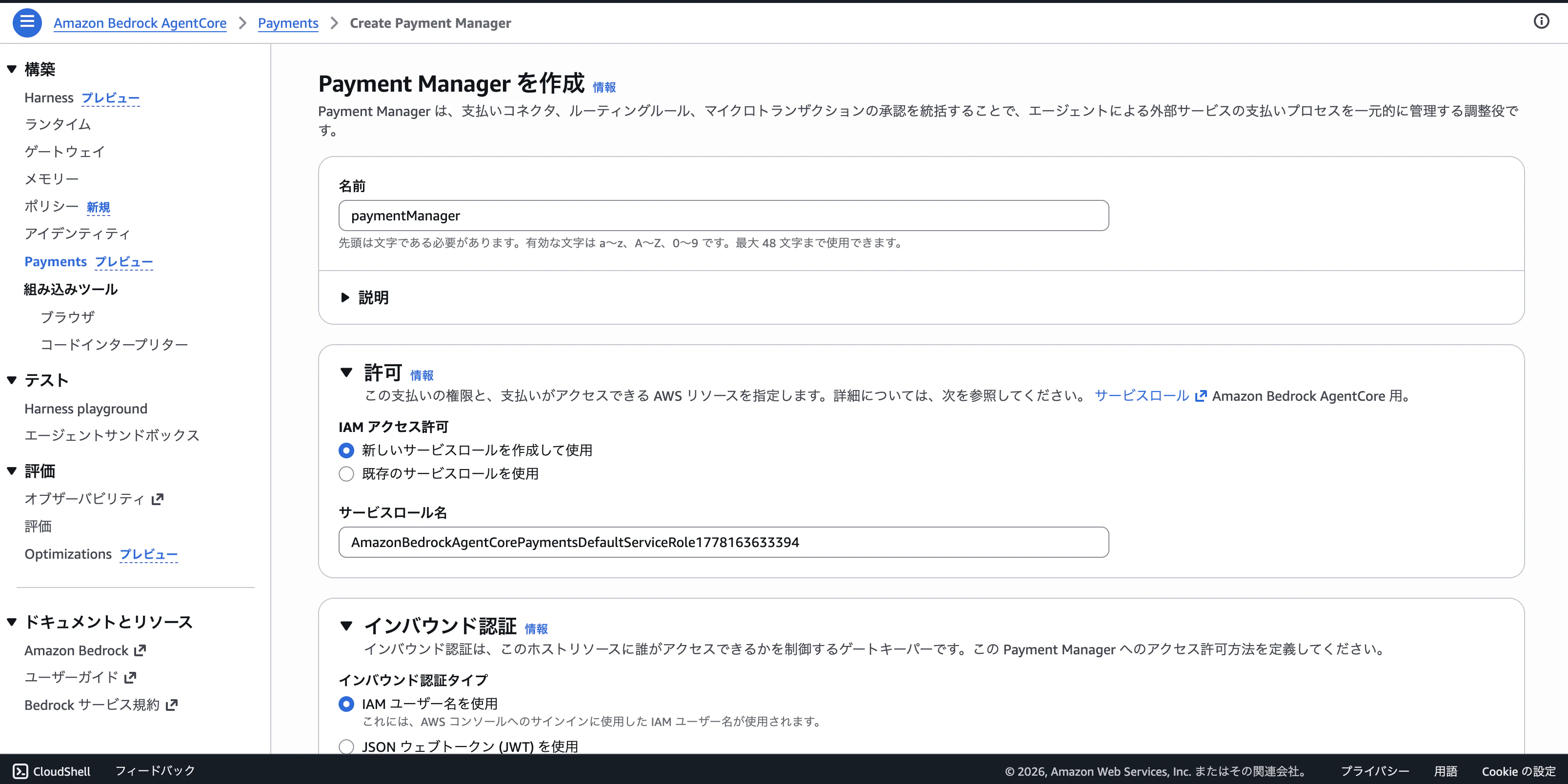Go to Payments breadcrumb link
The width and height of the screenshot is (1568, 784).
pyautogui.click(x=288, y=23)
